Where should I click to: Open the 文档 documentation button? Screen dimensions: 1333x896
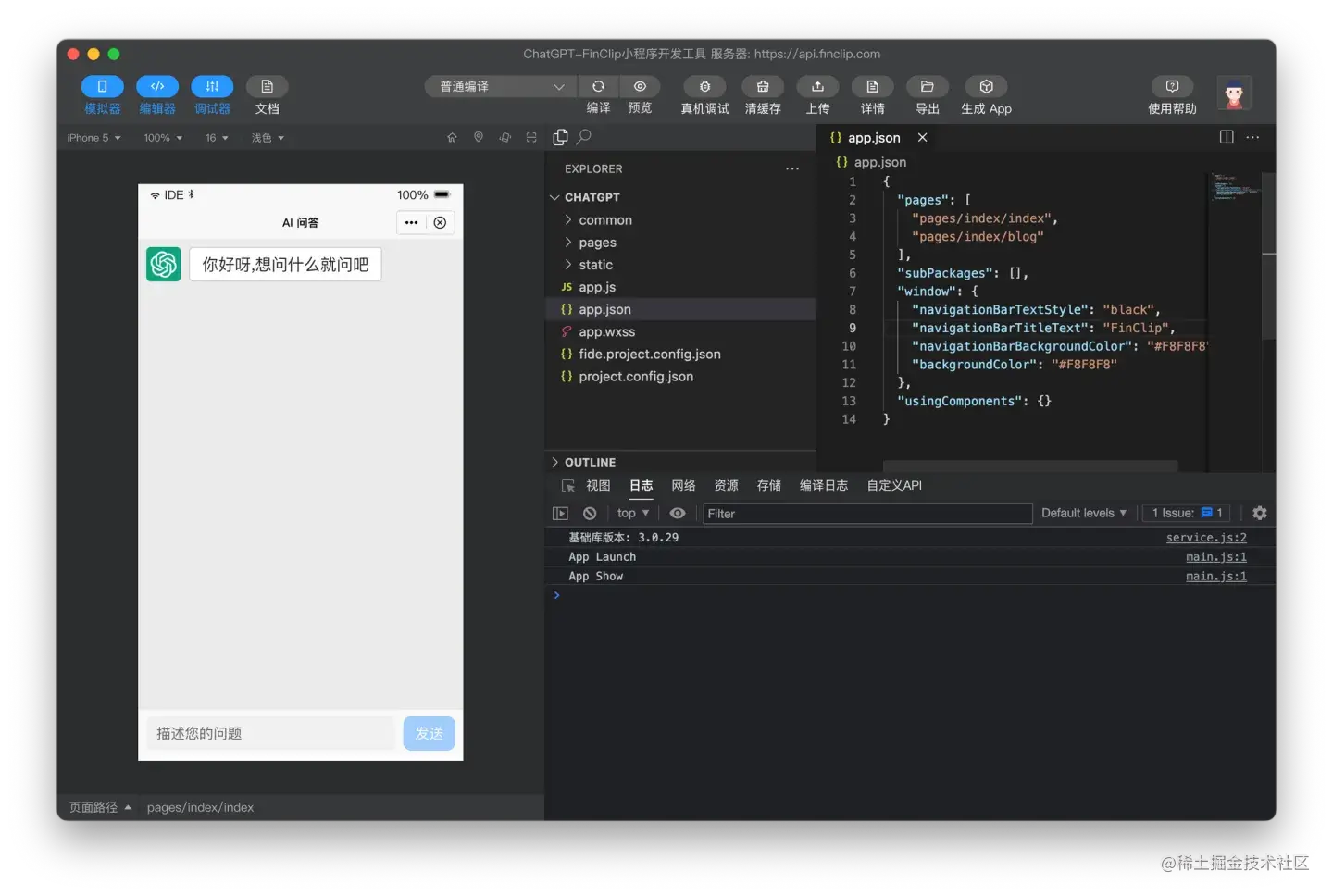pyautogui.click(x=267, y=86)
